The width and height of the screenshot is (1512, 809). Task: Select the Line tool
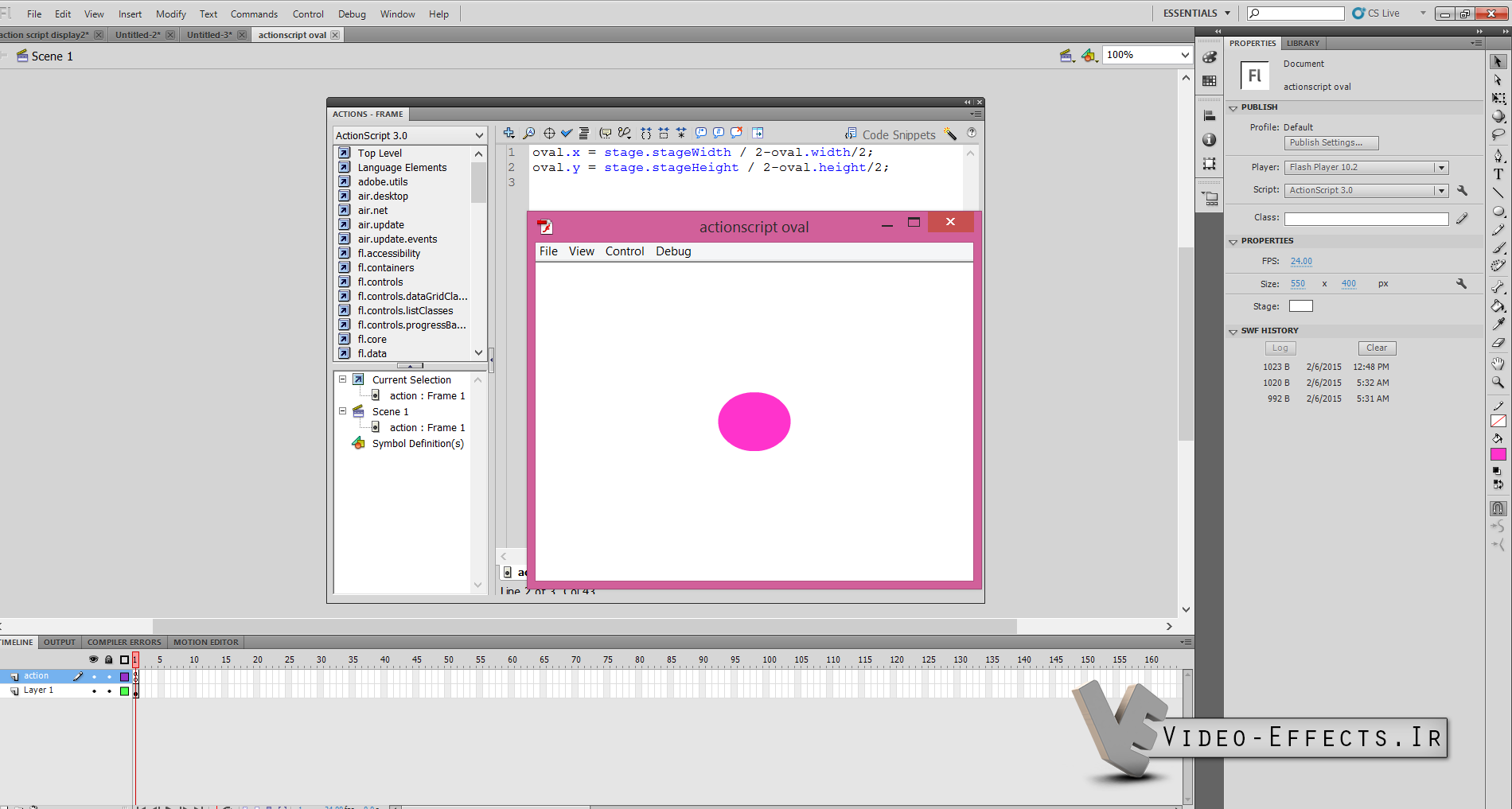[x=1498, y=193]
